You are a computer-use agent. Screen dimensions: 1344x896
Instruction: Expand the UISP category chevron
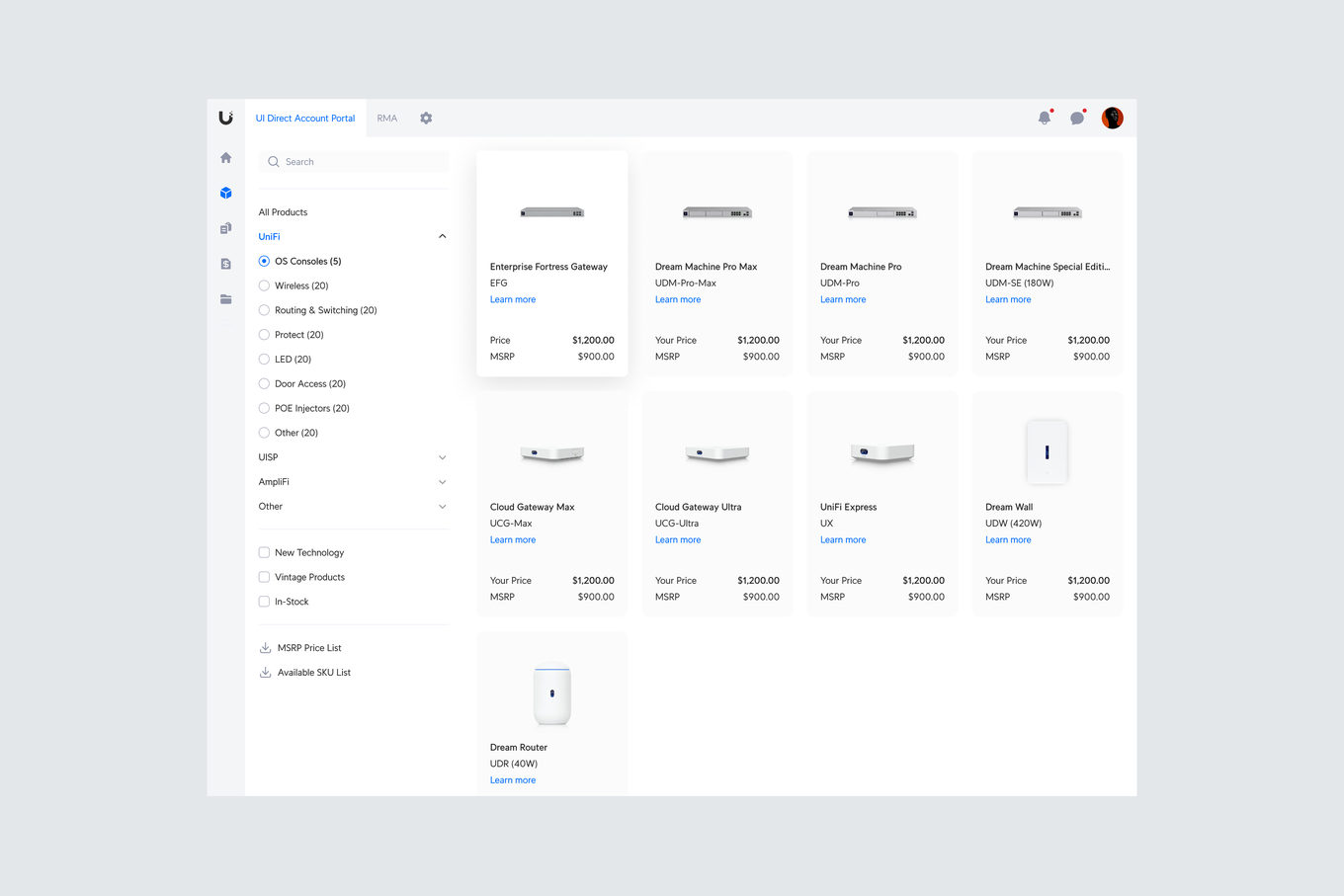pos(442,457)
